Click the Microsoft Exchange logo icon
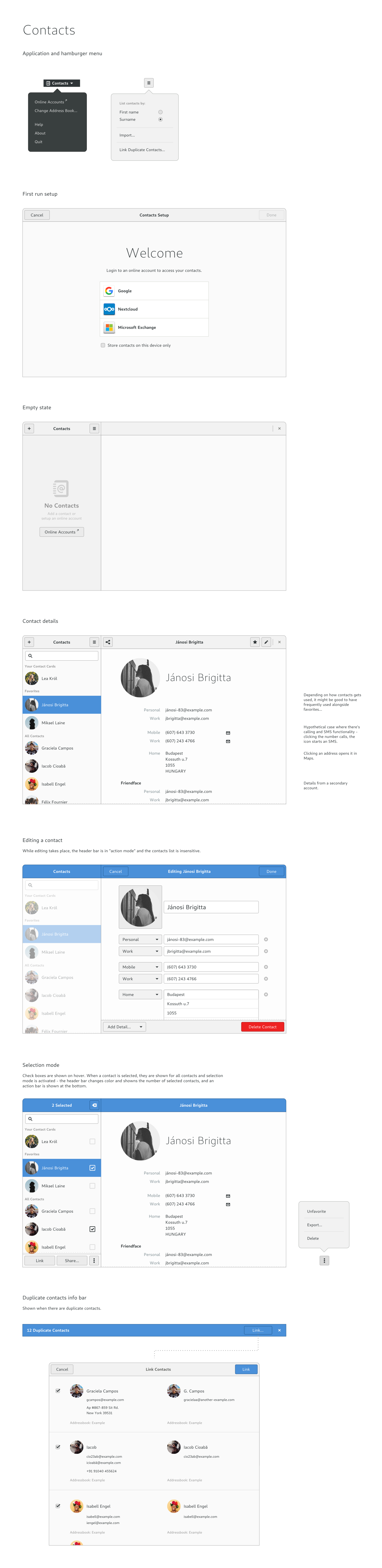The width and height of the screenshot is (382, 1568). point(109,327)
